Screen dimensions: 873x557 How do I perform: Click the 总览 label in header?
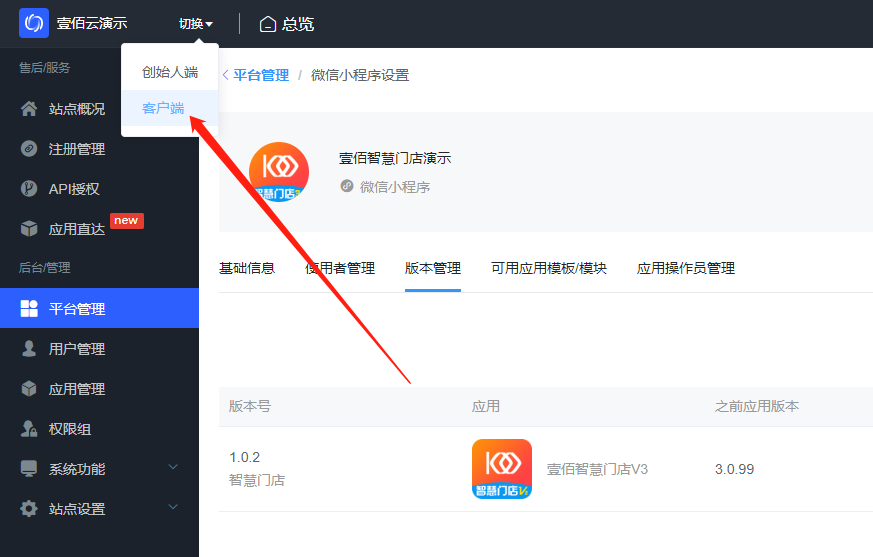coord(298,24)
